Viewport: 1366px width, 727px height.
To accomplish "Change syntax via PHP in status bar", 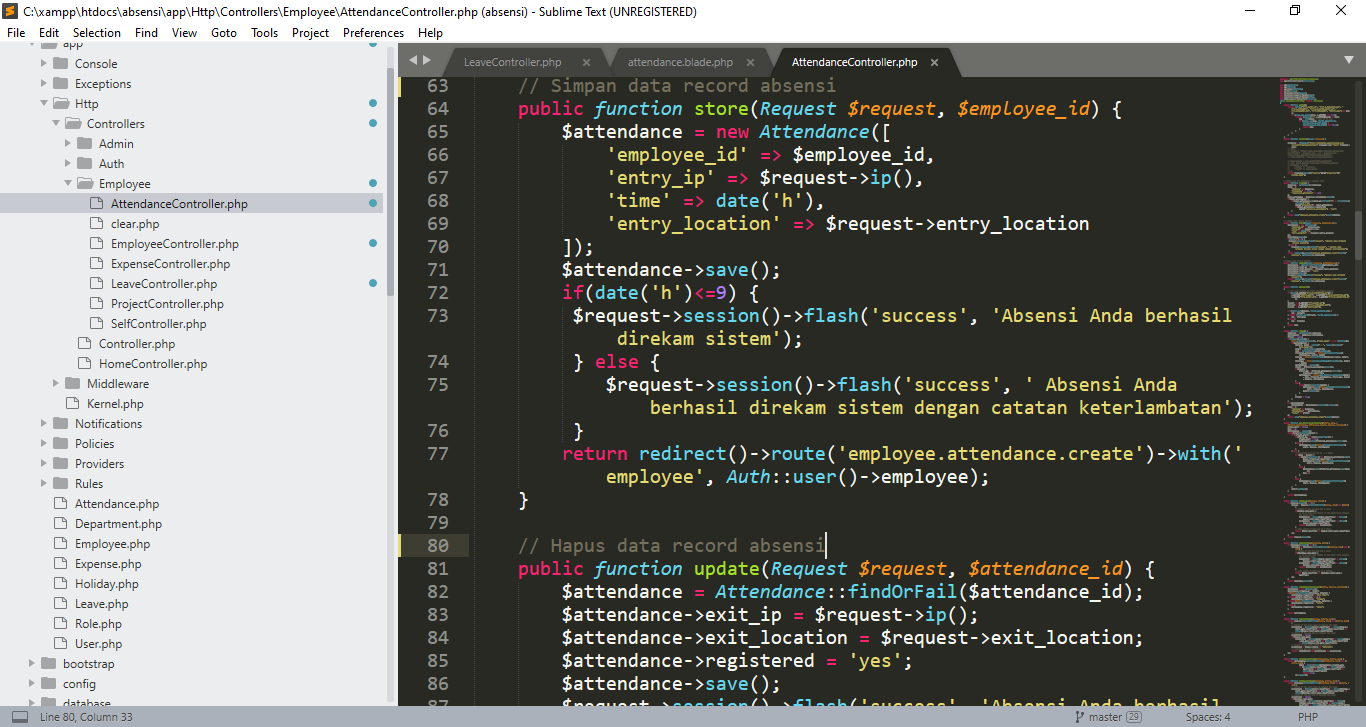I will pos(1308,717).
